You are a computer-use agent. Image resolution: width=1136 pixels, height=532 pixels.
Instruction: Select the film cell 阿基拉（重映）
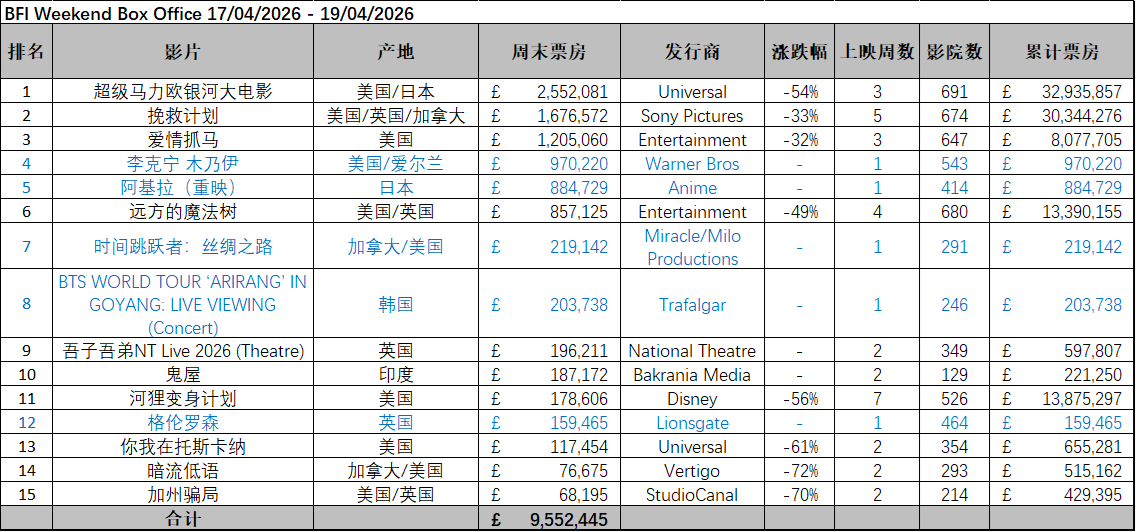183,188
